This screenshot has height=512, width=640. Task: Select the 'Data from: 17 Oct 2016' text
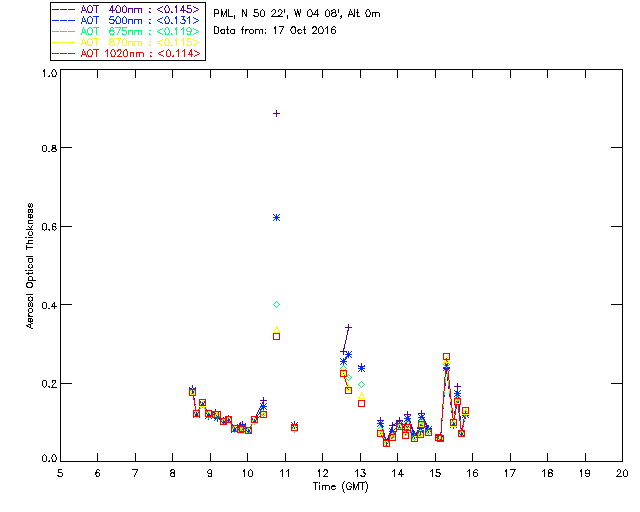click(275, 30)
